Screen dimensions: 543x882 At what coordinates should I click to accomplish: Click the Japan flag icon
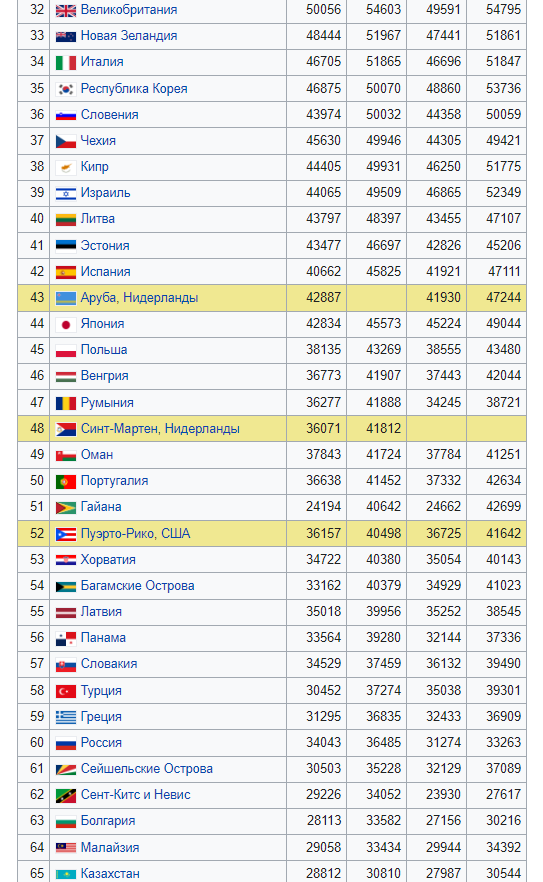(x=66, y=325)
